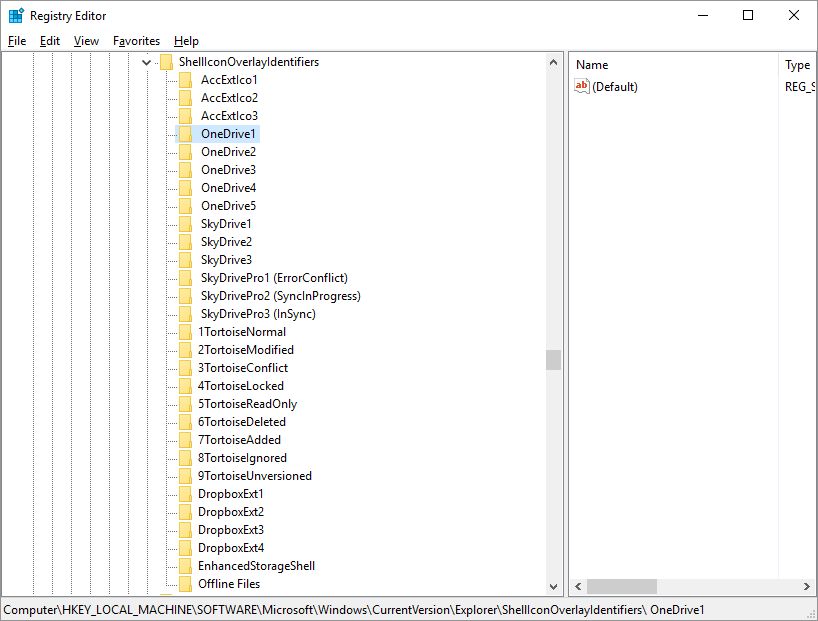Select the SkyDrivePro2 (SyncInProgress) key label

coord(281,296)
